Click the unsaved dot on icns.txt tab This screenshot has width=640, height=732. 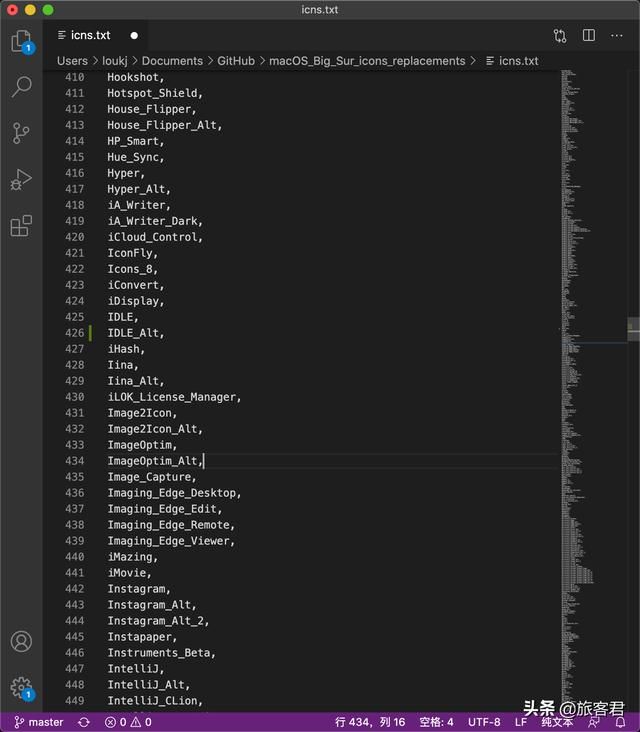pyautogui.click(x=134, y=35)
